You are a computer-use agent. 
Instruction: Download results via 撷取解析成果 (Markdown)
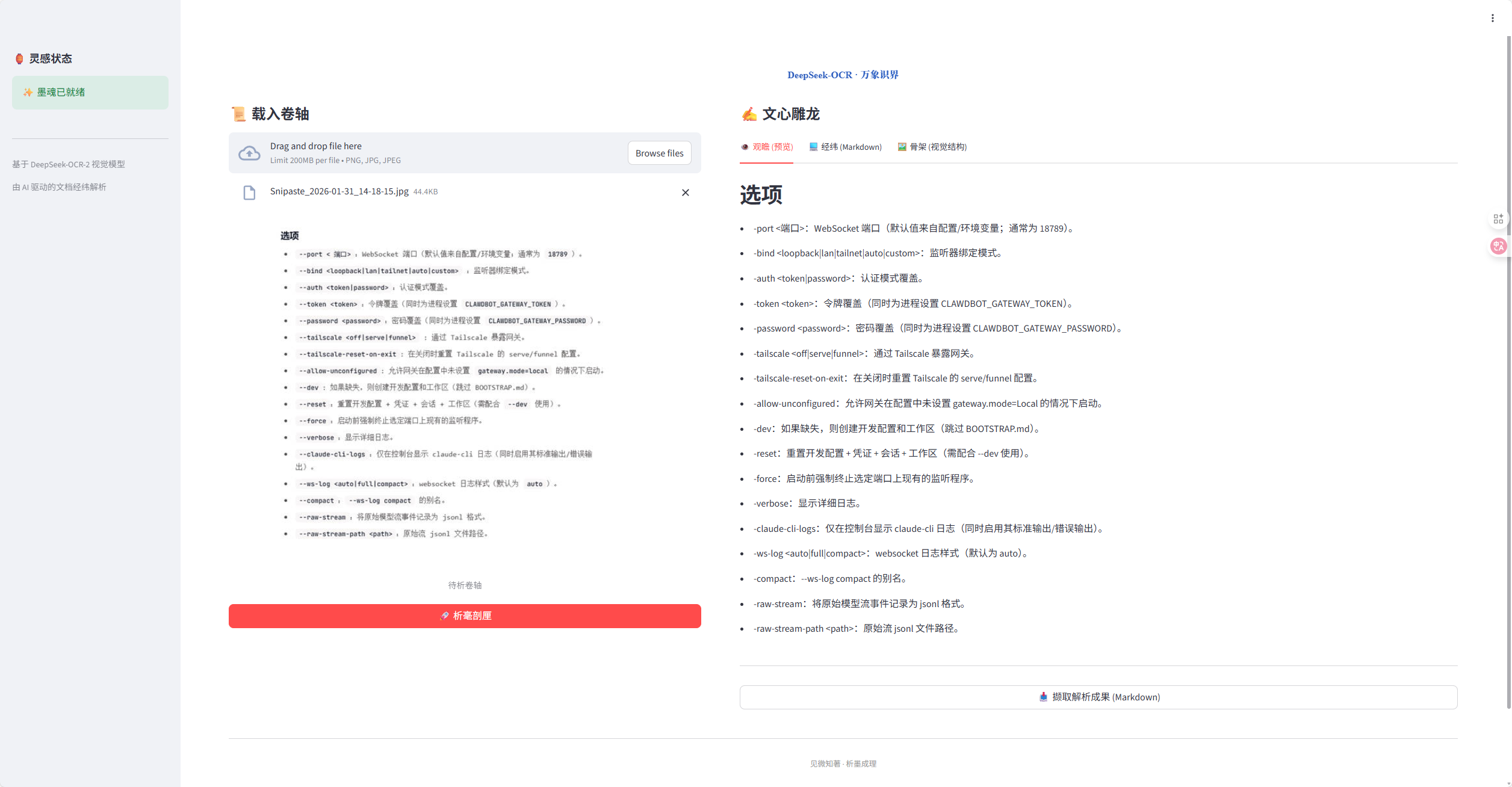1098,697
